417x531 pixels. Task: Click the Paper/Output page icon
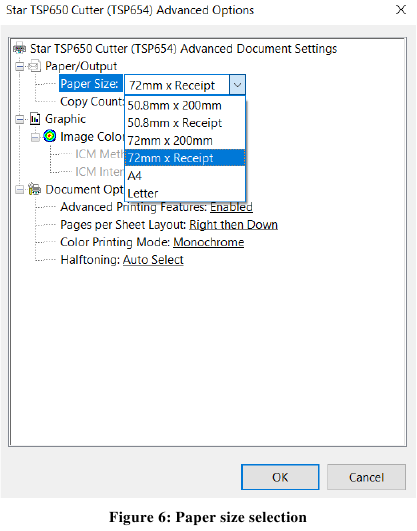tap(35, 66)
